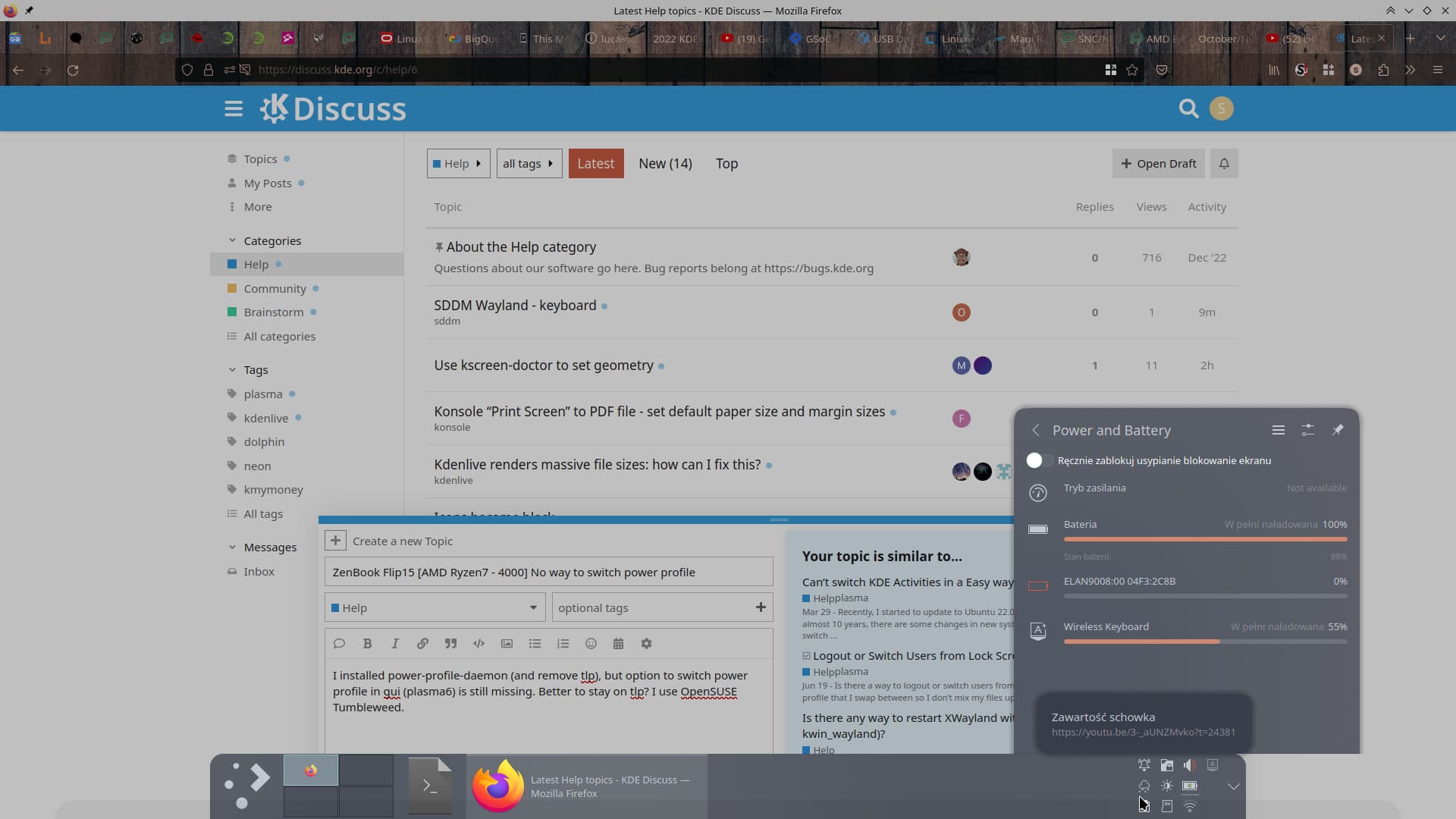Image resolution: width=1456 pixels, height=819 pixels.
Task: Insert a numbered list in composer
Action: pos(563,643)
